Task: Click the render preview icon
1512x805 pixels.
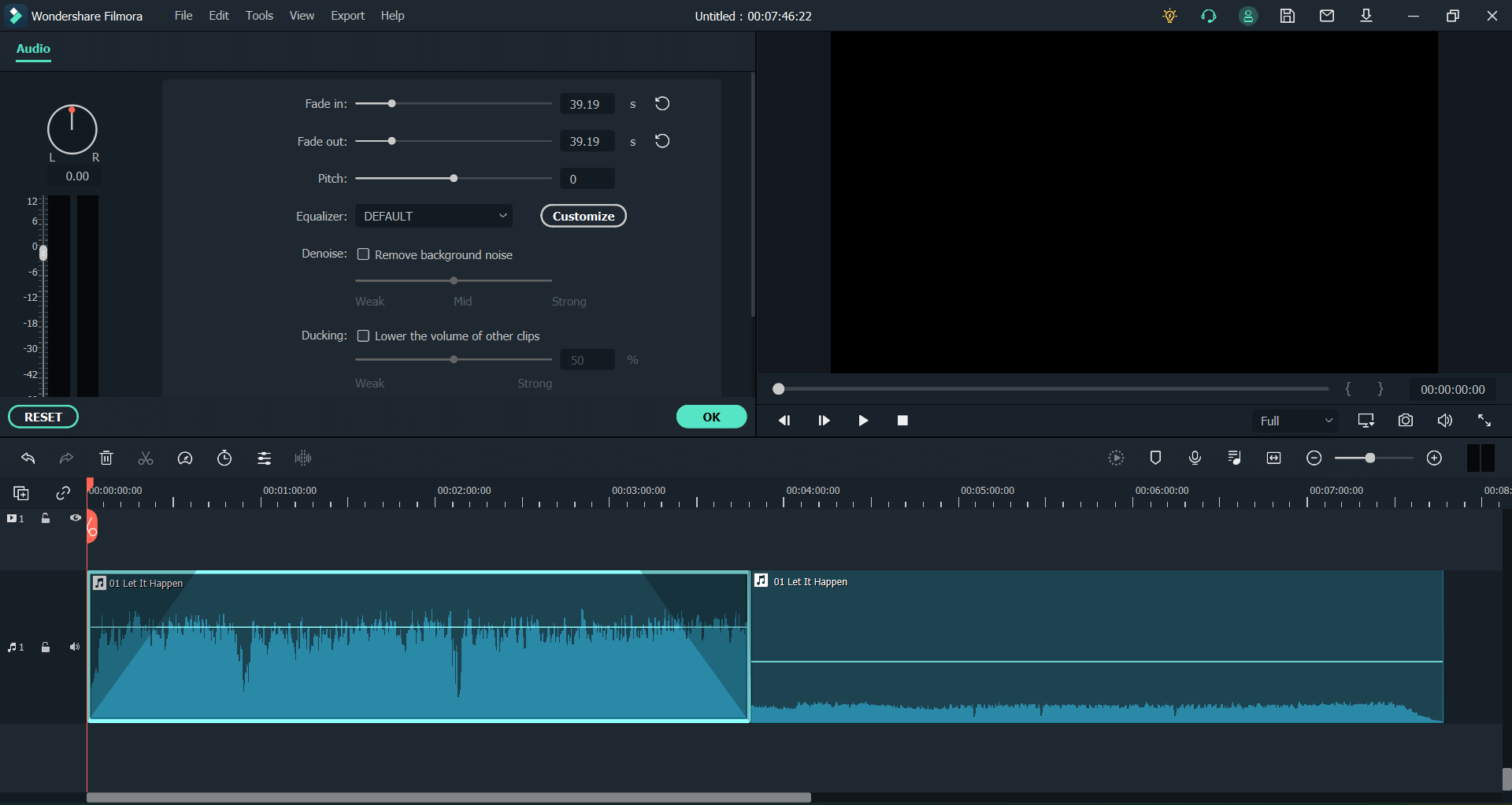Action: [1116, 458]
